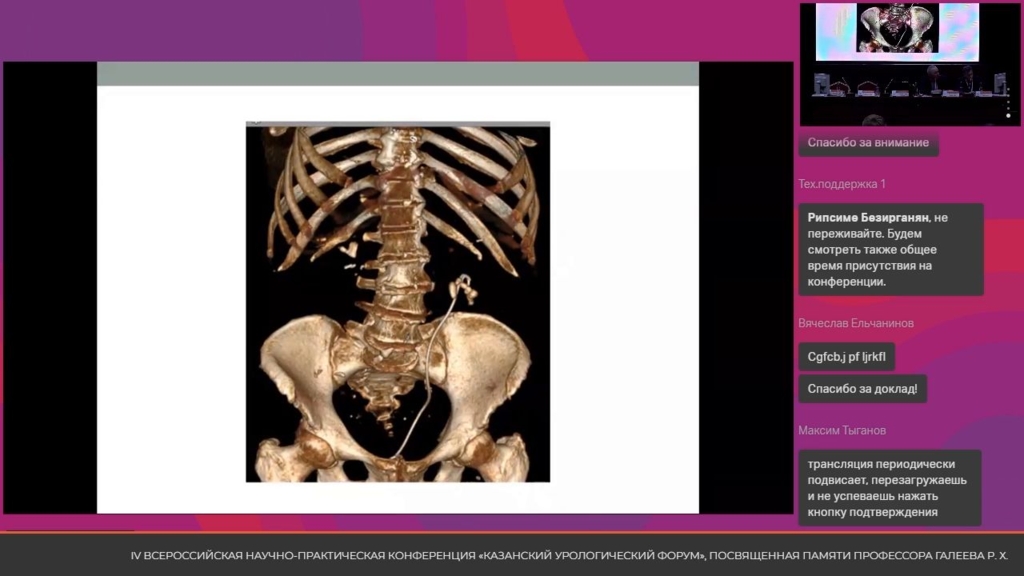Open the conference hall camera thumbnail
This screenshot has width=1024, height=576.
[x=909, y=63]
